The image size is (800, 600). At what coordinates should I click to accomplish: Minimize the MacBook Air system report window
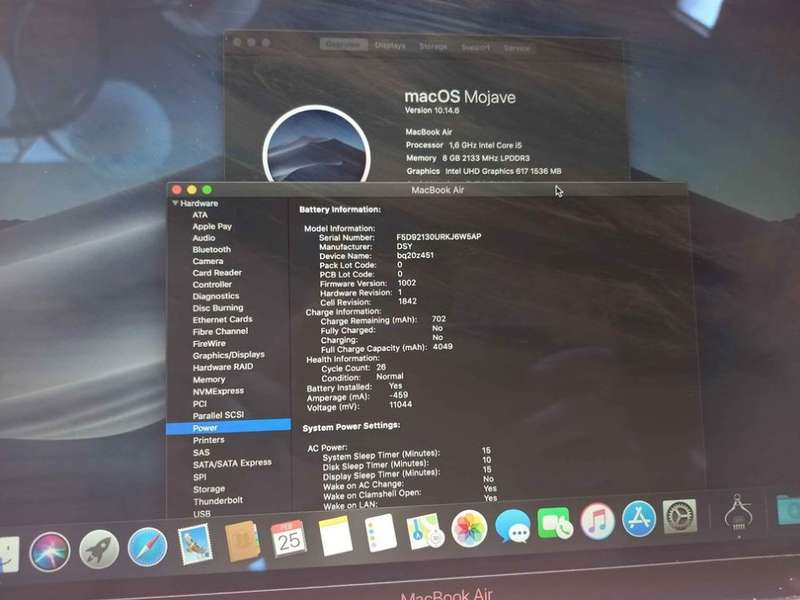pyautogui.click(x=192, y=190)
